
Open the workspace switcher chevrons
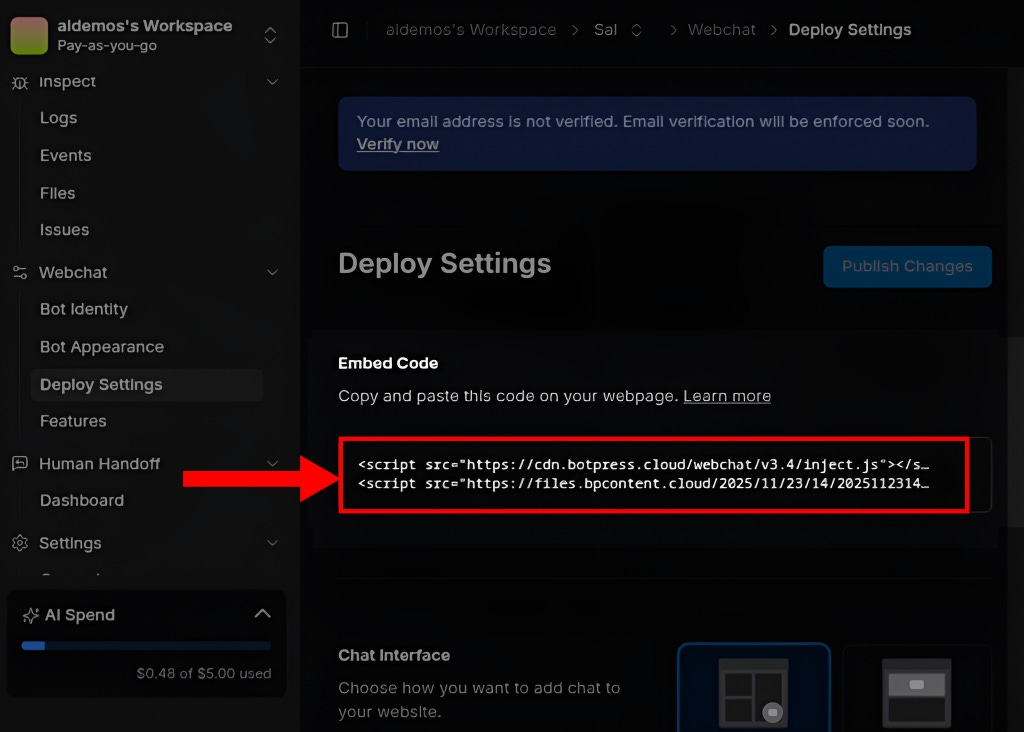(270, 35)
